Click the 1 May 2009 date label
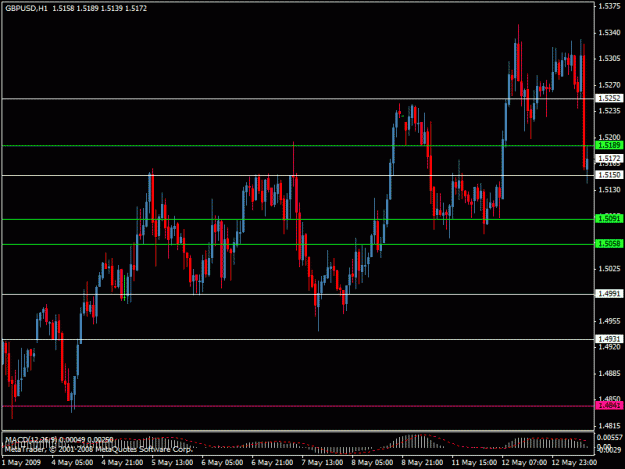The width and height of the screenshot is (625, 469). pyautogui.click(x=22, y=463)
